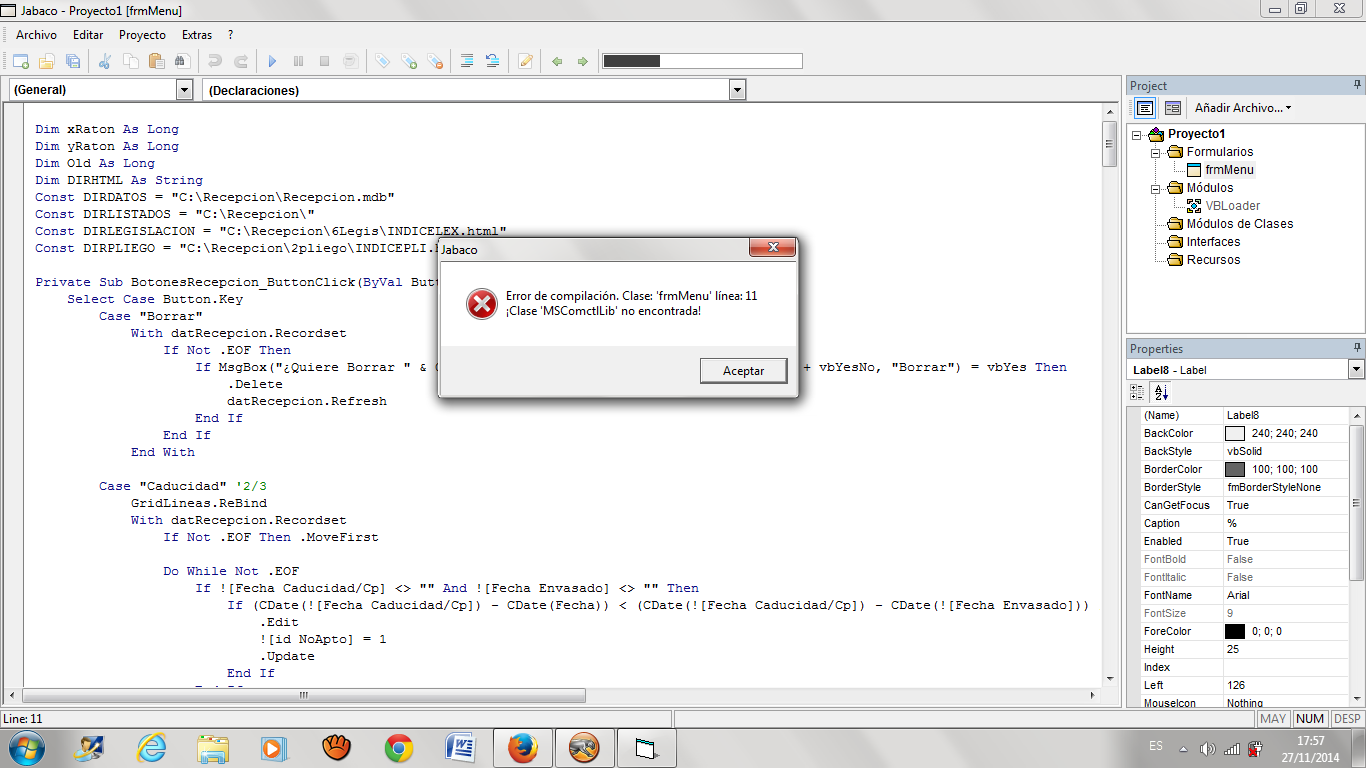Click the tag icon with red minus

(434, 61)
